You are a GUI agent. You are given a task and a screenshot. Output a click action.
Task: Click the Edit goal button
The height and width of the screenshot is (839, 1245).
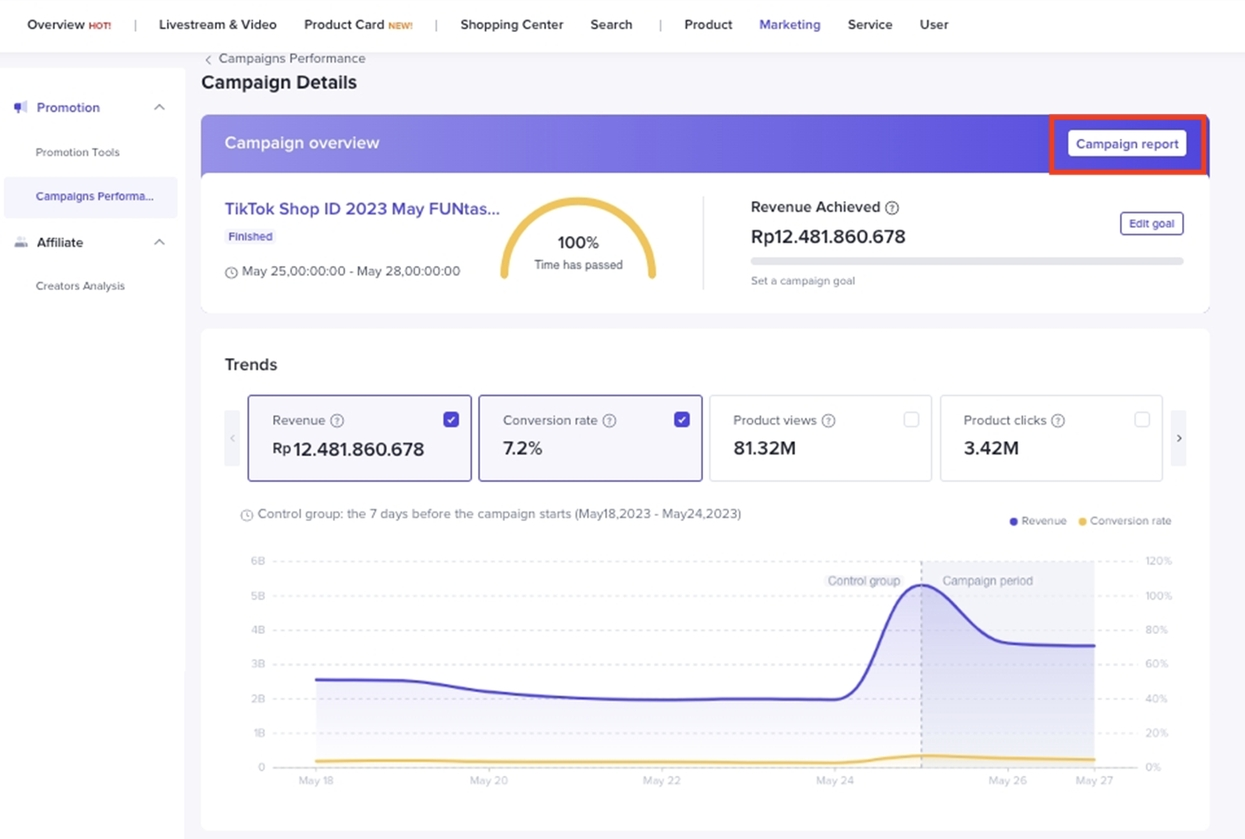[1151, 224]
